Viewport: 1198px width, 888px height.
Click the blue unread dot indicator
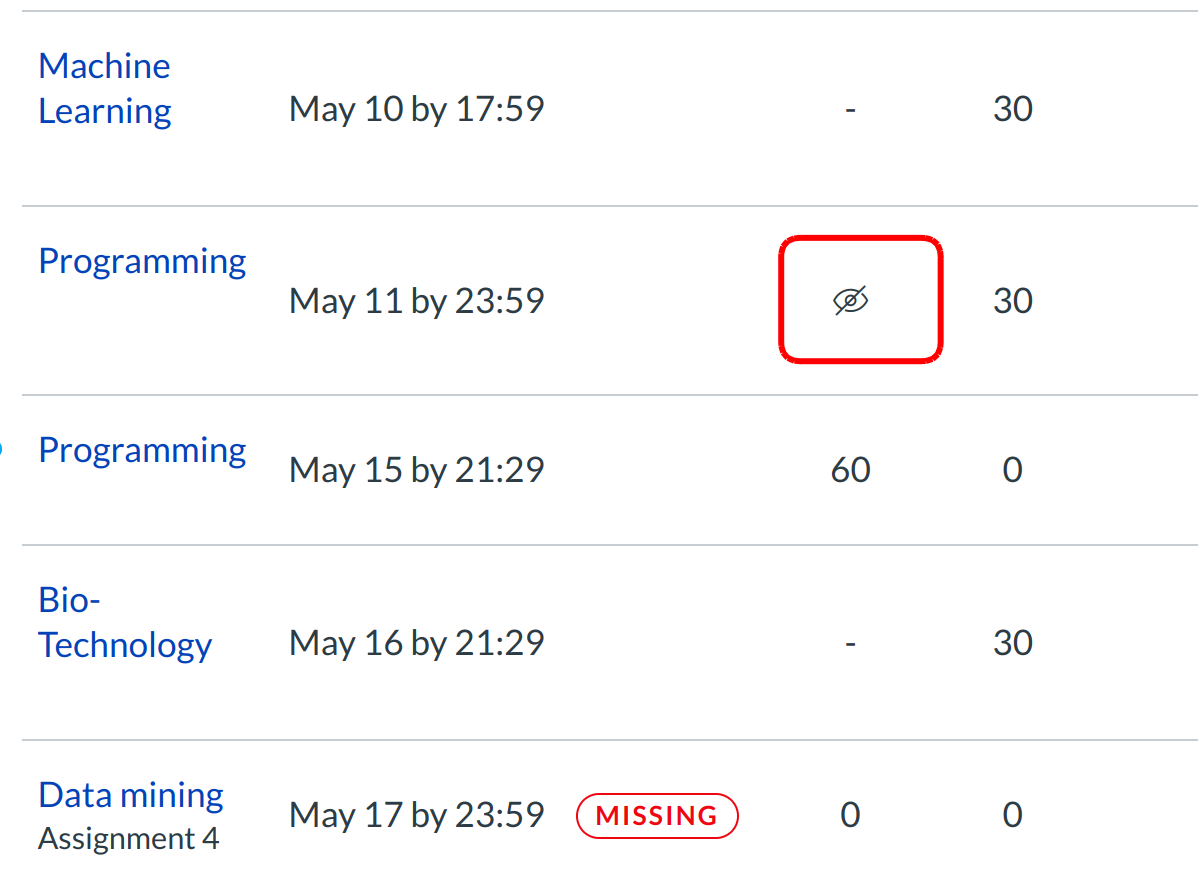coord(1,450)
